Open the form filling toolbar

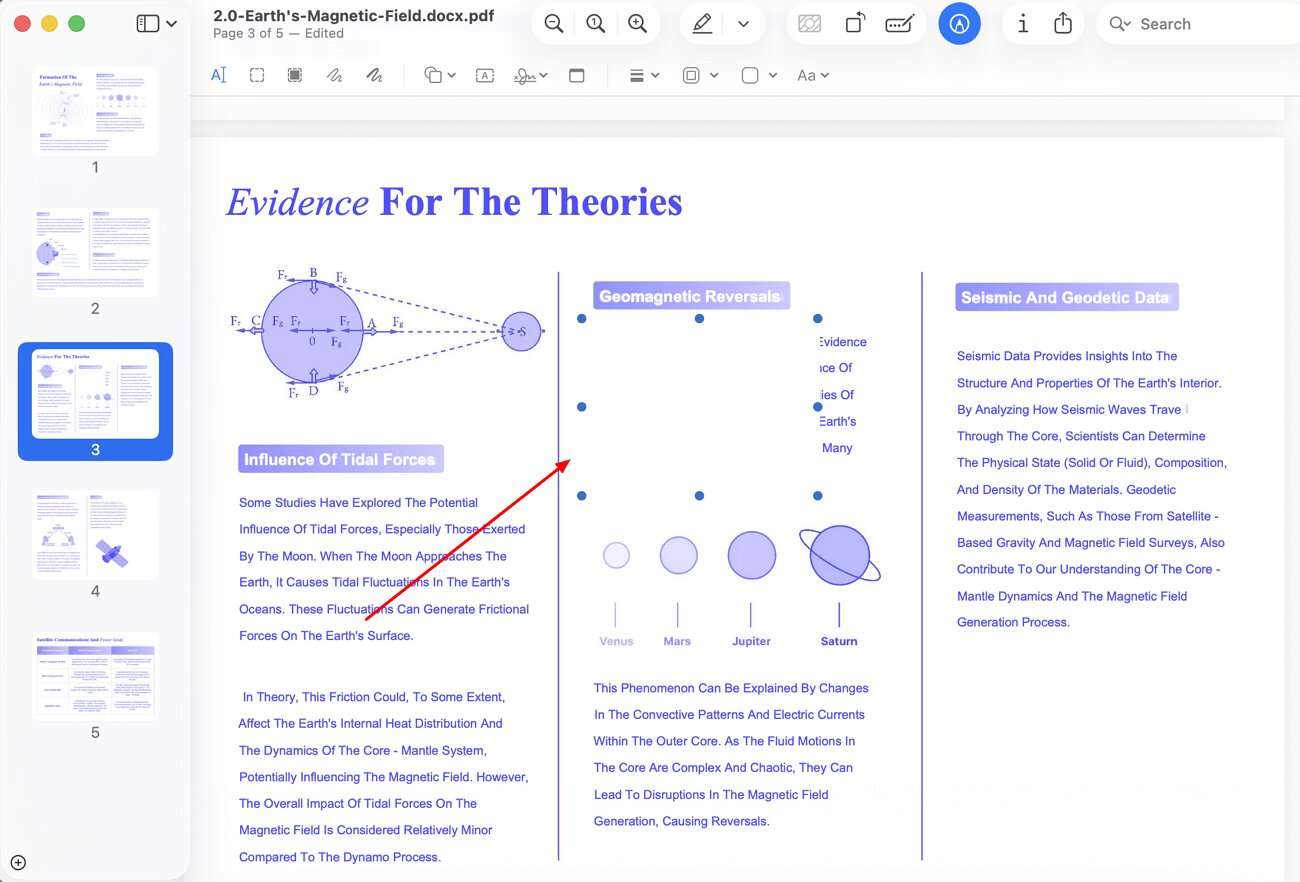[x=899, y=24]
